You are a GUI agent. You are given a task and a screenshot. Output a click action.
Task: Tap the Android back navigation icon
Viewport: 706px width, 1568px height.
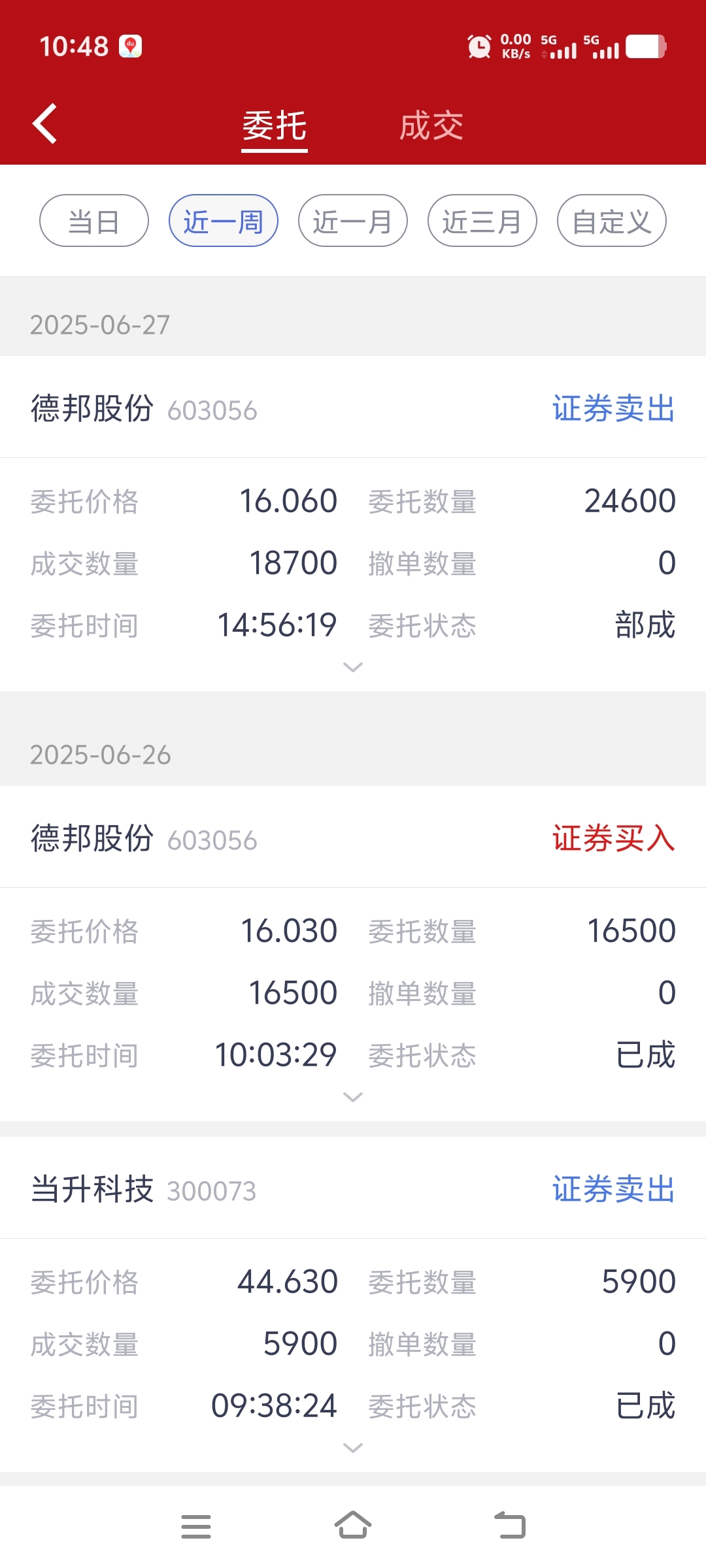pos(510,1526)
